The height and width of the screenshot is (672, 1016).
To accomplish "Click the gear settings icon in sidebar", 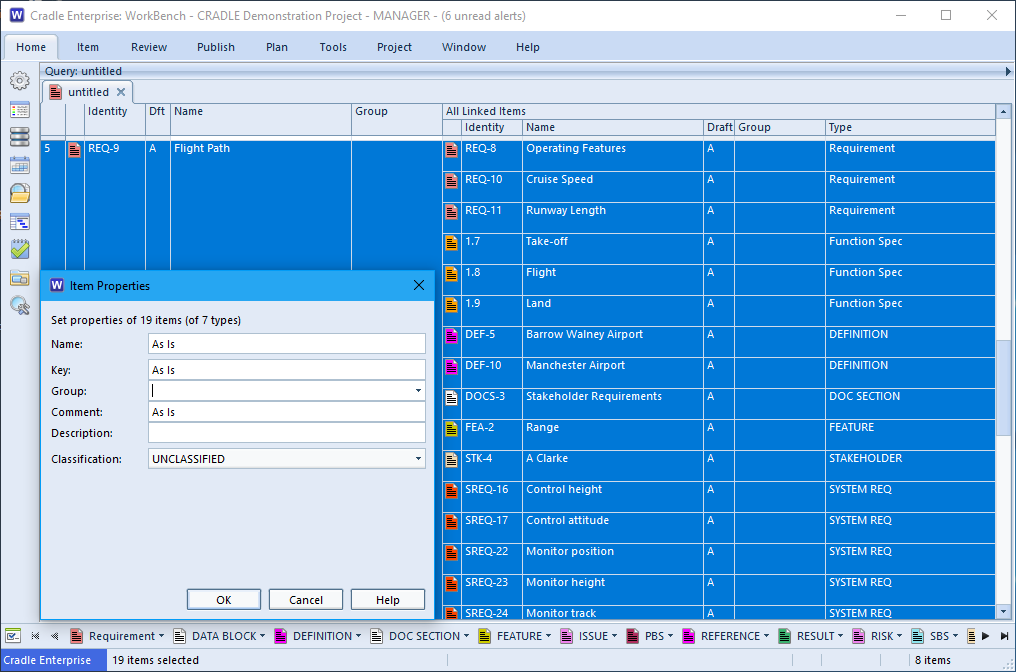I will pos(19,80).
